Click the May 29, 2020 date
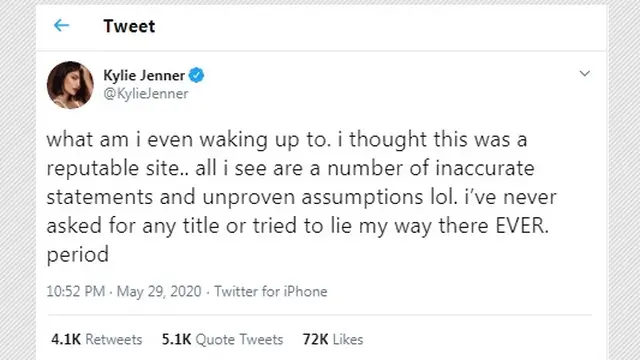Viewport: 640px width, 360px height. coord(159,291)
